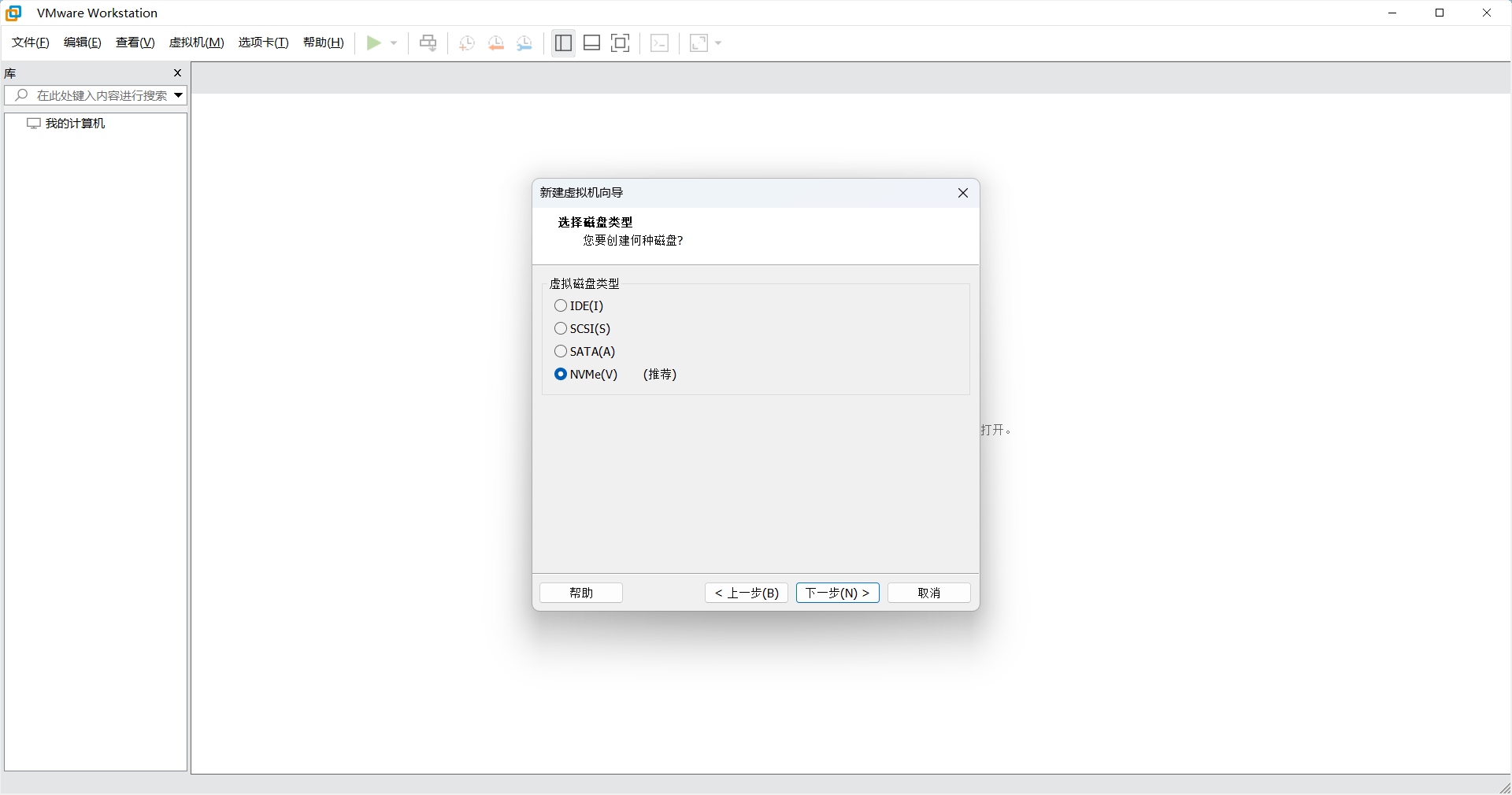
Task: Open the stretch display dropdown arrow
Action: point(718,43)
